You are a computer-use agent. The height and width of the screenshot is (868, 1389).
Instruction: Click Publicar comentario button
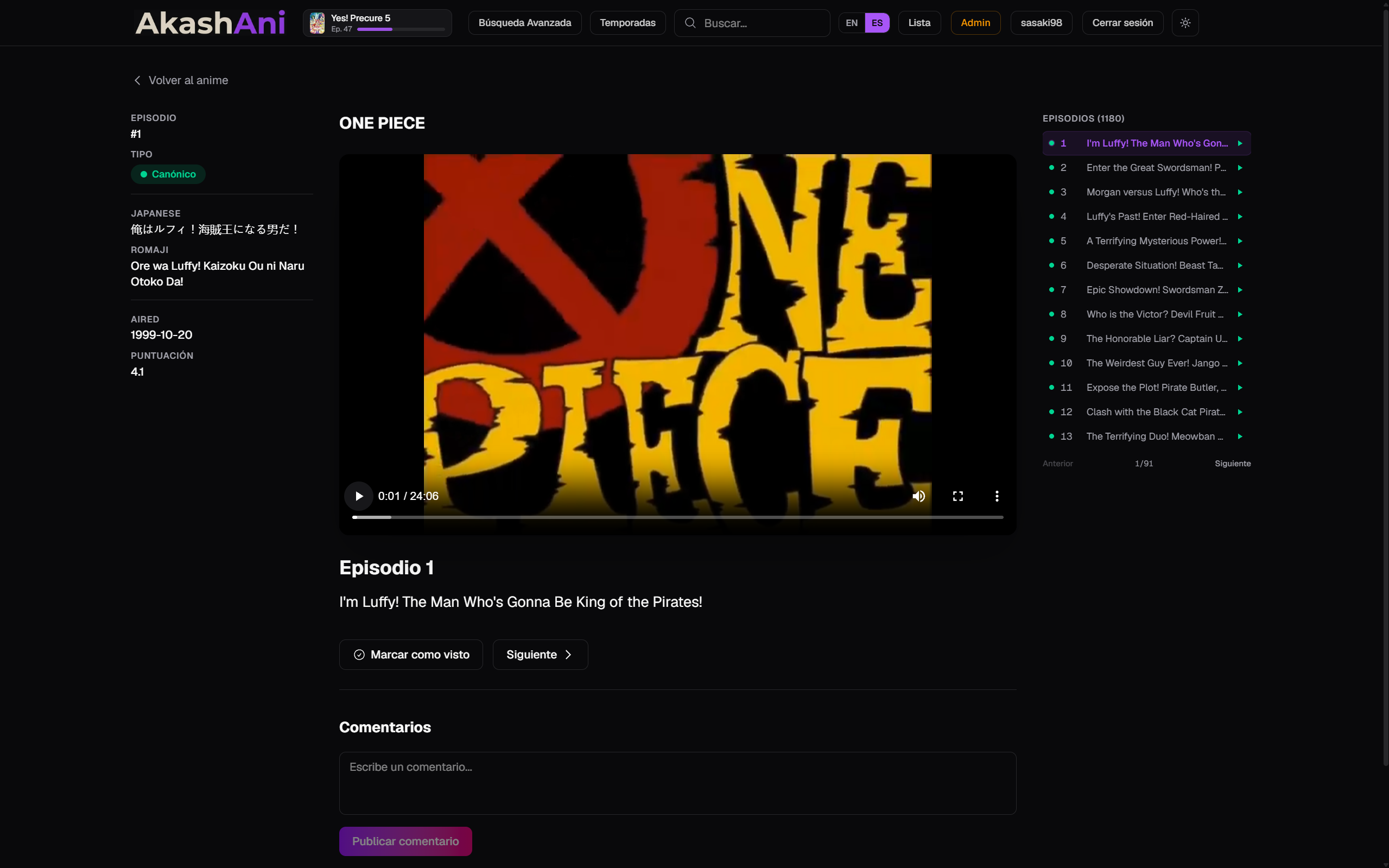[405, 841]
